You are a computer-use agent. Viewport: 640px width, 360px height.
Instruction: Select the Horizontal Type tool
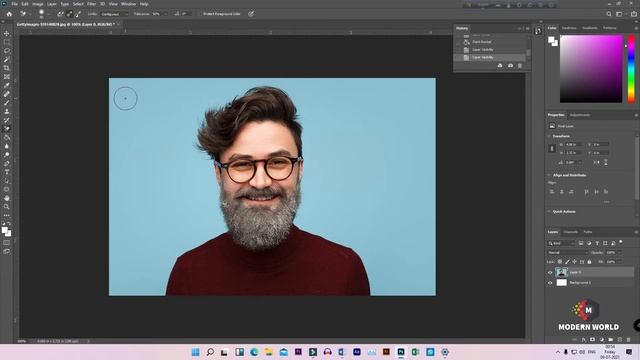point(7,172)
